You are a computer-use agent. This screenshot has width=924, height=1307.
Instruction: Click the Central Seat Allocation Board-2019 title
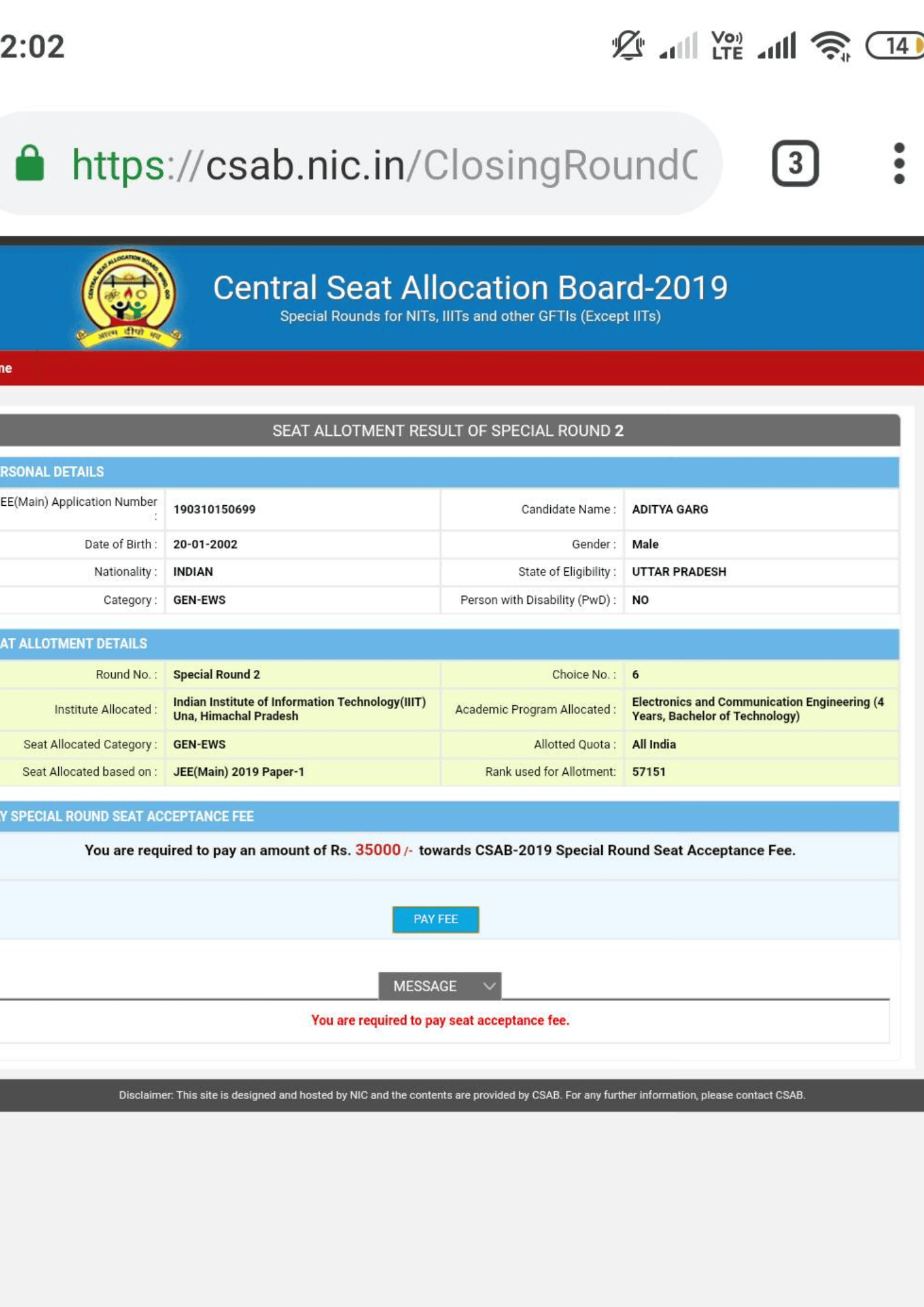470,288
